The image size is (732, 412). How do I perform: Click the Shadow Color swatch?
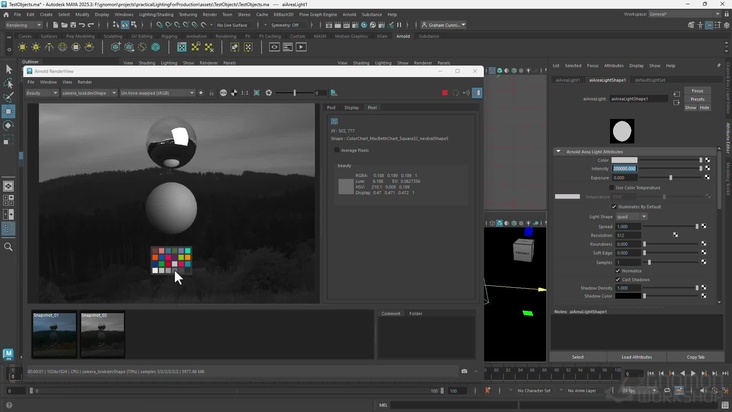tap(628, 296)
